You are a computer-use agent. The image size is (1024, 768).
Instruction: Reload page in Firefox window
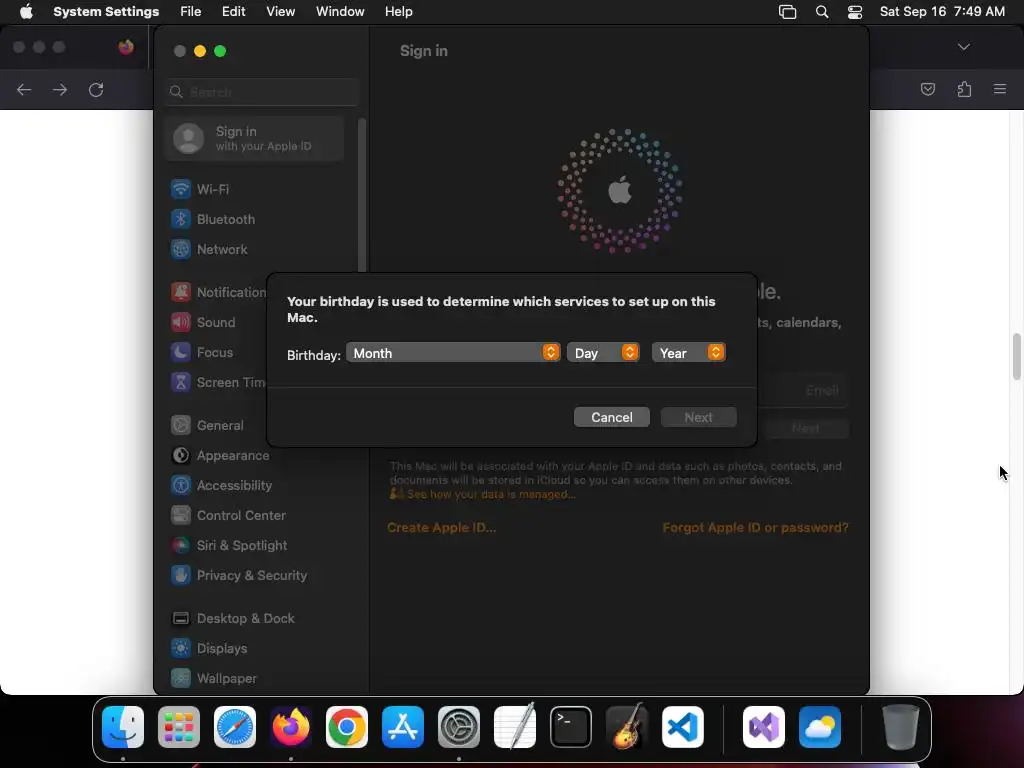tap(96, 89)
